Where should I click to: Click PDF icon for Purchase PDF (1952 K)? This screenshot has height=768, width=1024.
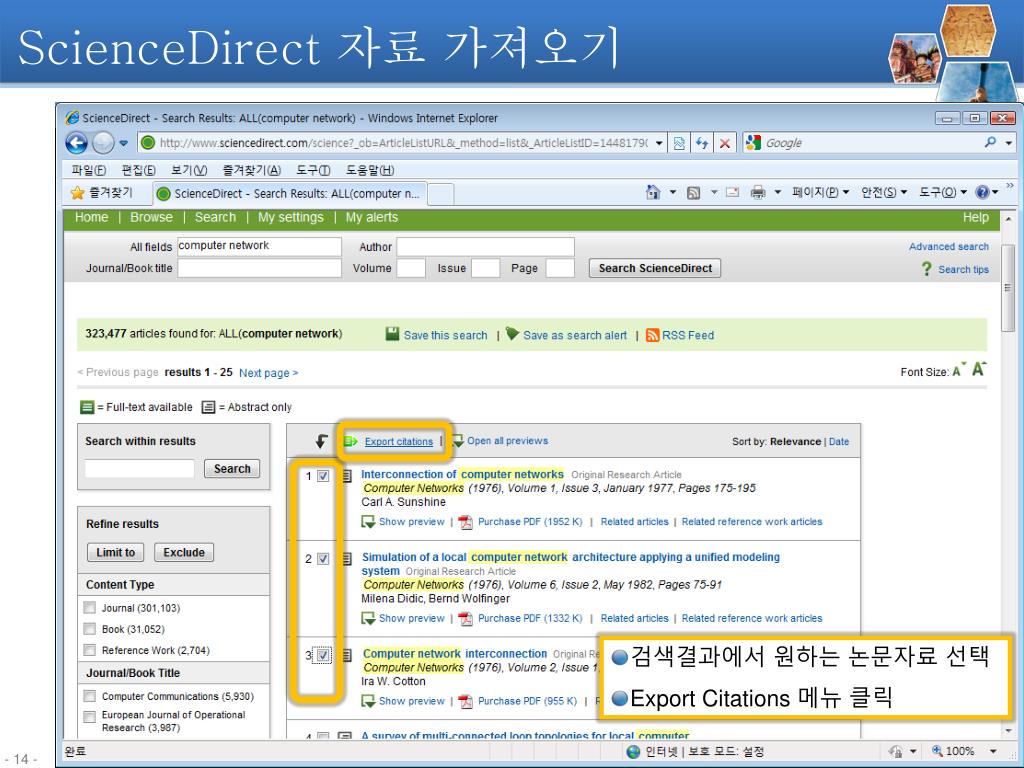pyautogui.click(x=465, y=522)
